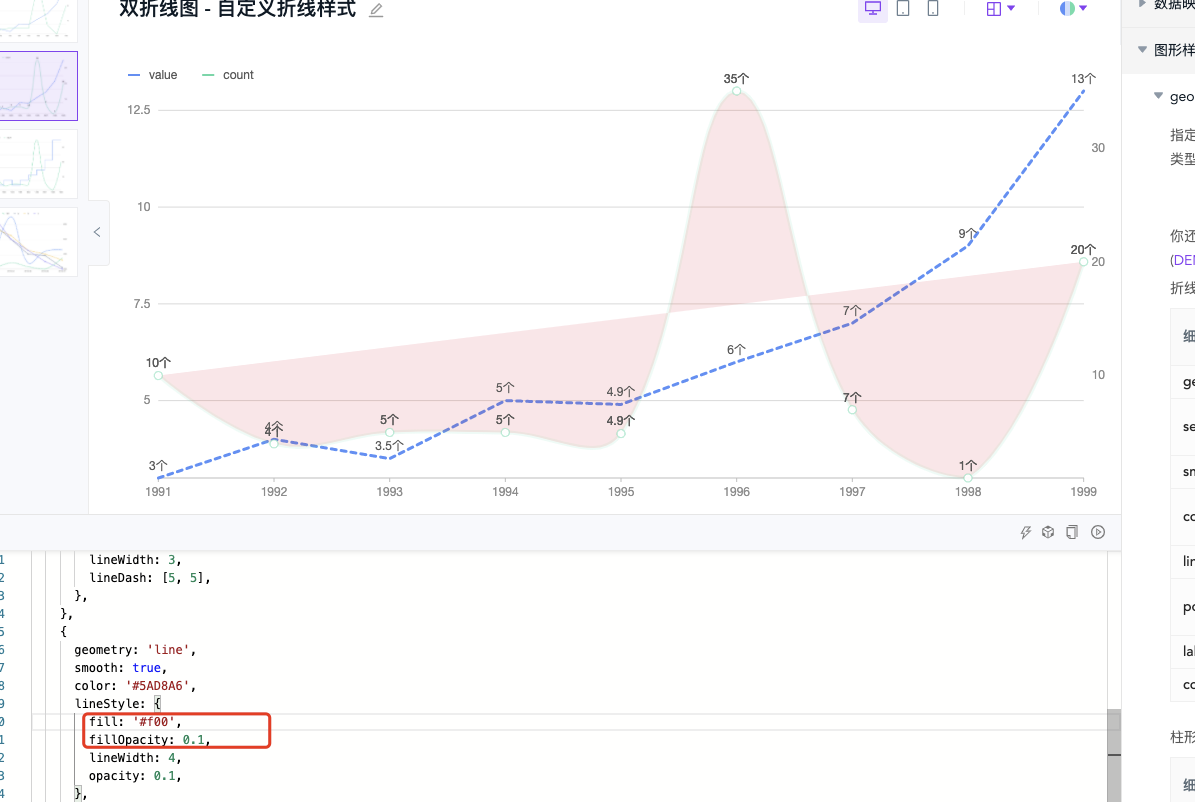Image resolution: width=1195 pixels, height=802 pixels.
Task: Select the desktop preview mode icon
Action: click(x=872, y=8)
